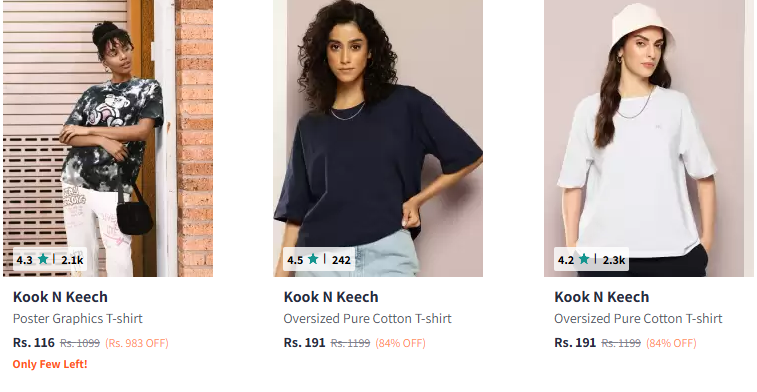
Task: Click the 2.3k ratings count badge
Action: [x=614, y=260]
